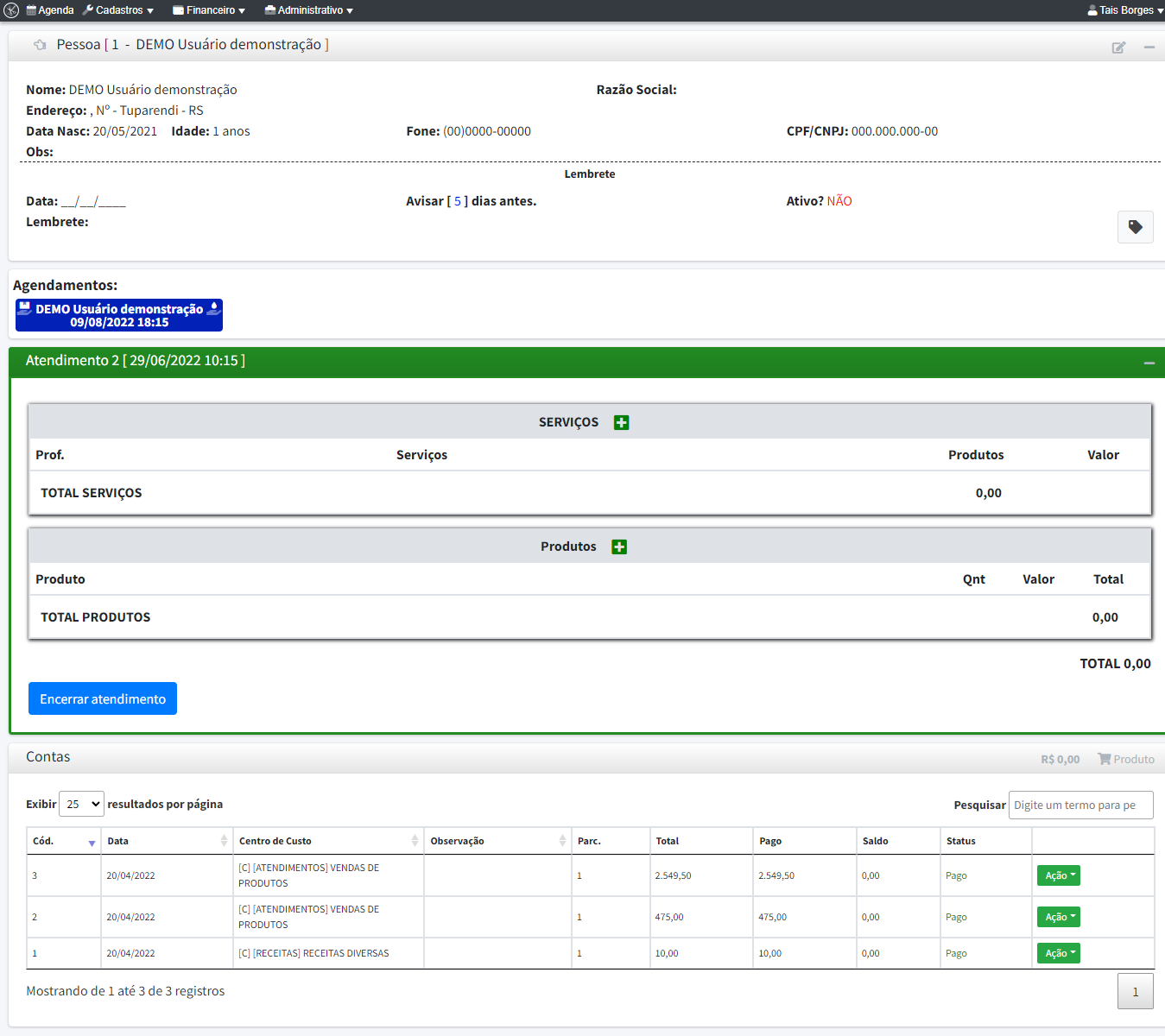Viewport: 1165px width, 1036px height.
Task: Open Tais Borges user menu
Action: (x=1125, y=10)
